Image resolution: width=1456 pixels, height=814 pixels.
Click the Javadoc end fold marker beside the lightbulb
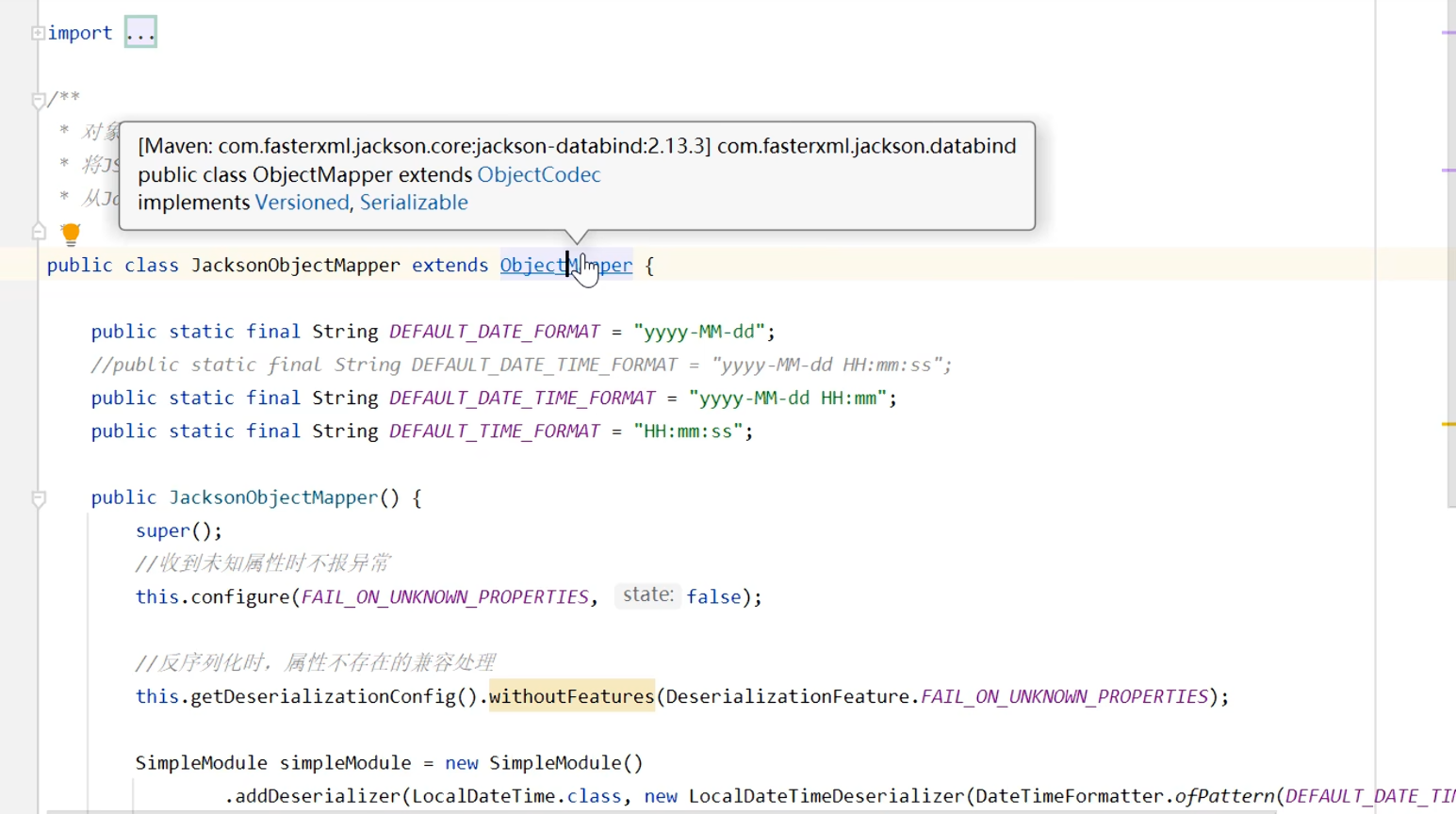(39, 231)
